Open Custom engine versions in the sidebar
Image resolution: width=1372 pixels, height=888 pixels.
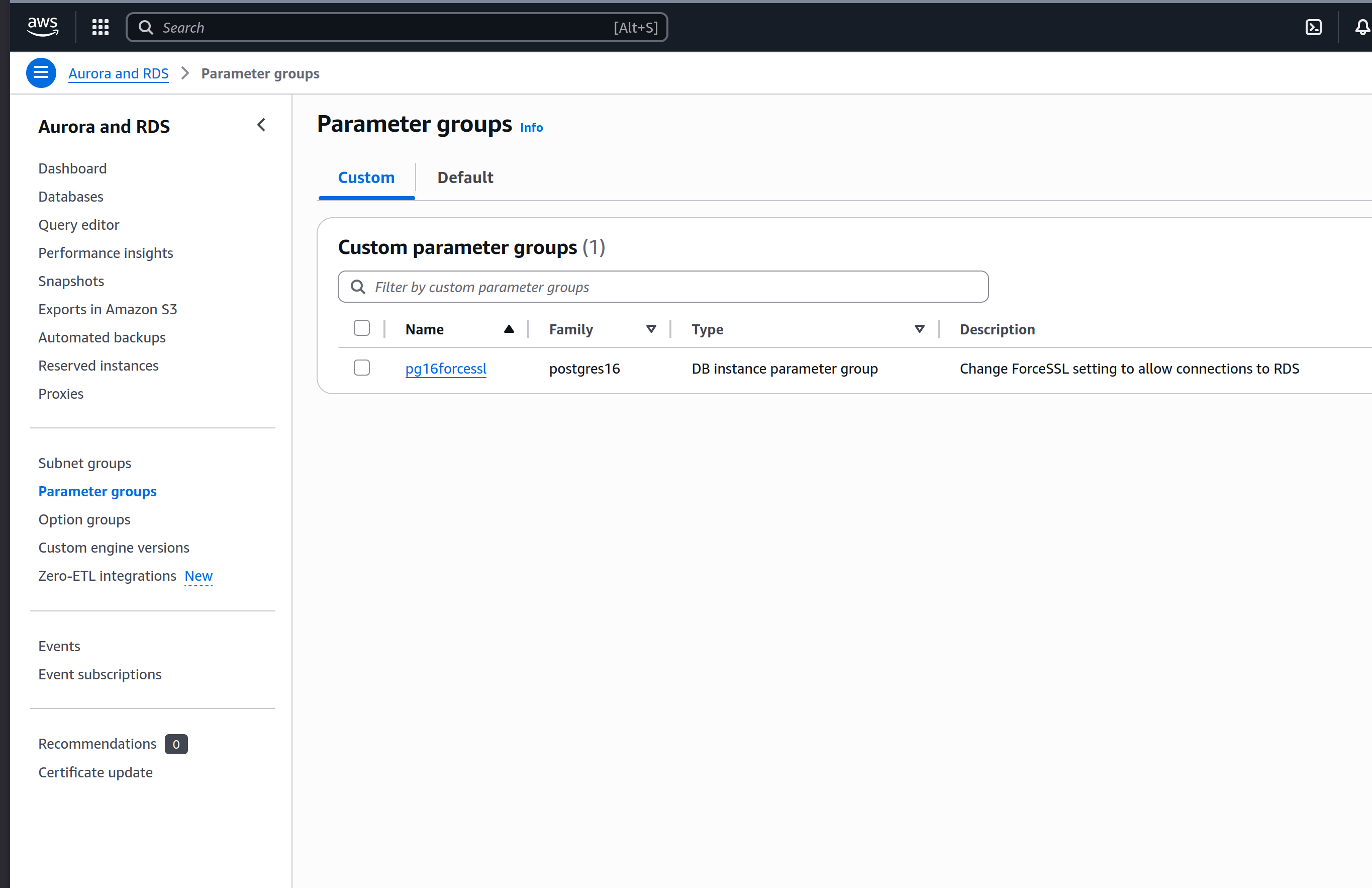[114, 548]
